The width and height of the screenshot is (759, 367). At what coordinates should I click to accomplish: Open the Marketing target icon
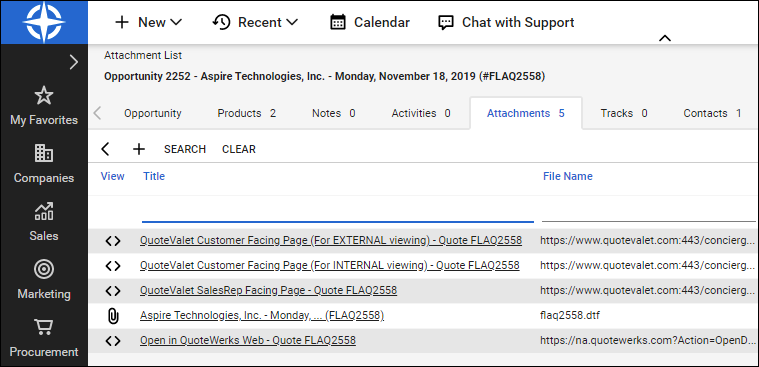pos(44,269)
